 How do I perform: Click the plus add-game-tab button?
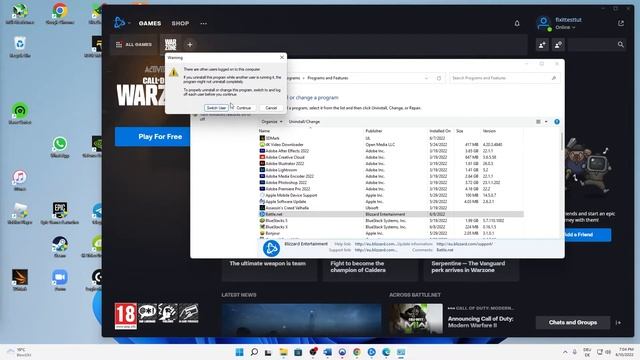(x=190, y=44)
